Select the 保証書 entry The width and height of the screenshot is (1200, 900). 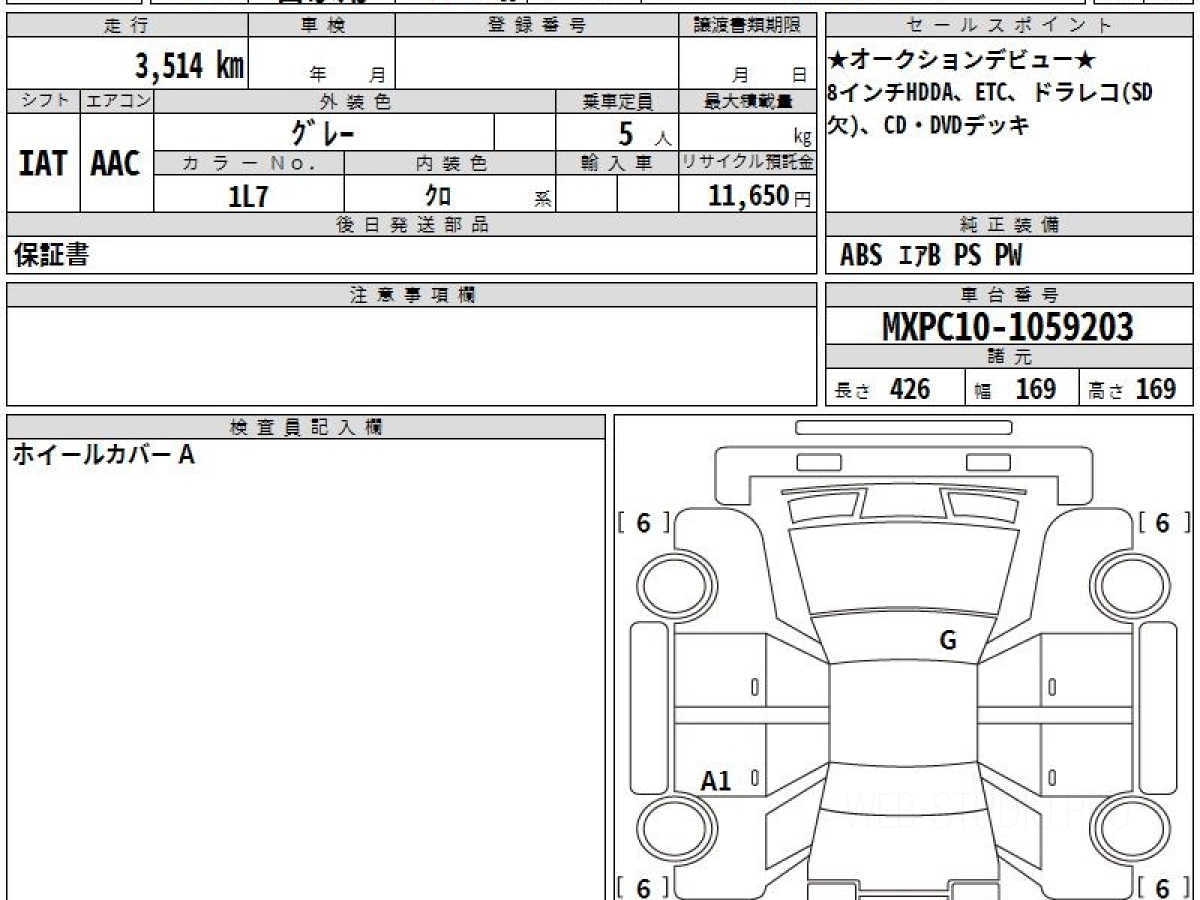pos(51,255)
